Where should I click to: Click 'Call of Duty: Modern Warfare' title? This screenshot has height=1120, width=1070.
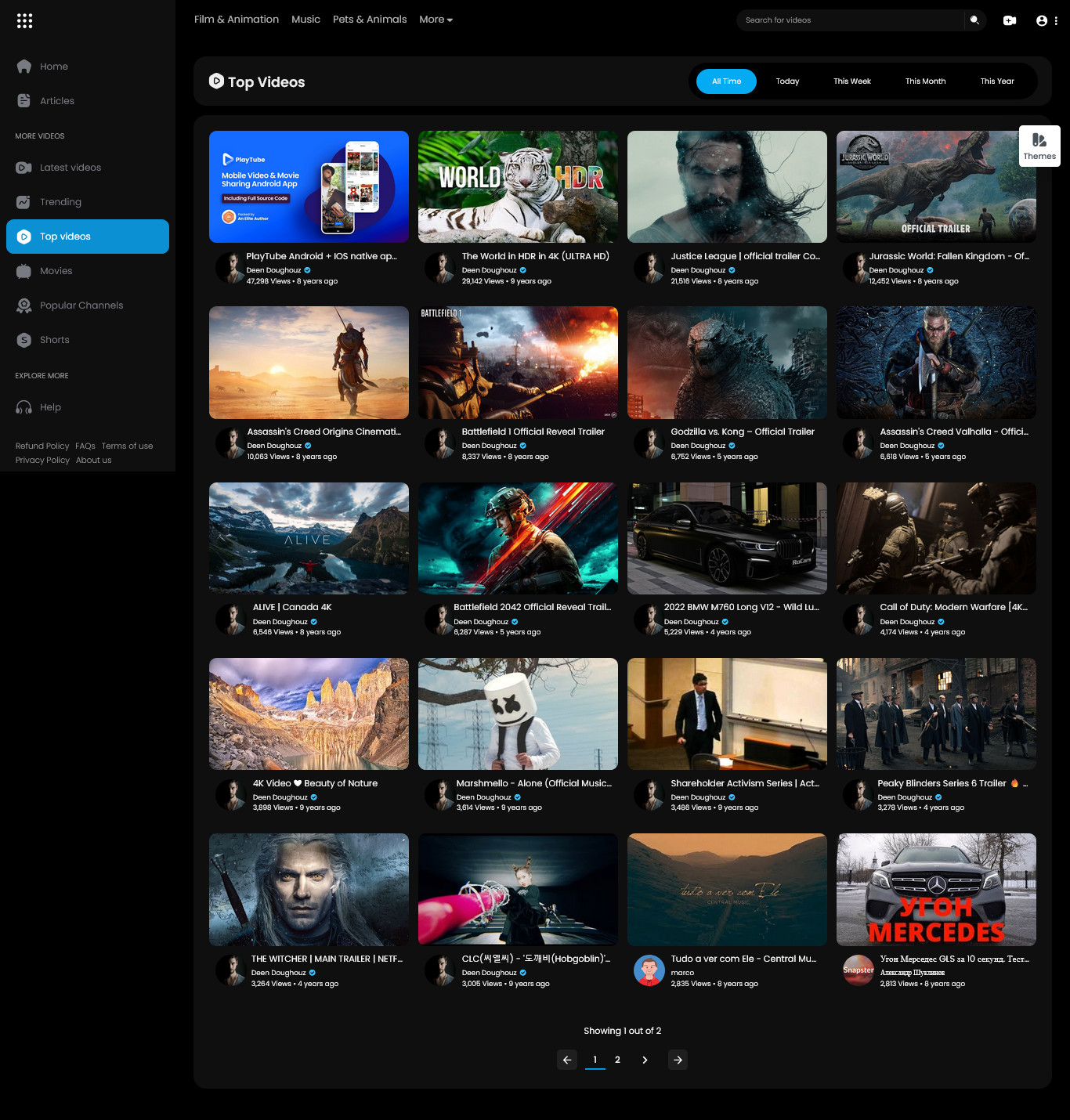pyautogui.click(x=954, y=607)
